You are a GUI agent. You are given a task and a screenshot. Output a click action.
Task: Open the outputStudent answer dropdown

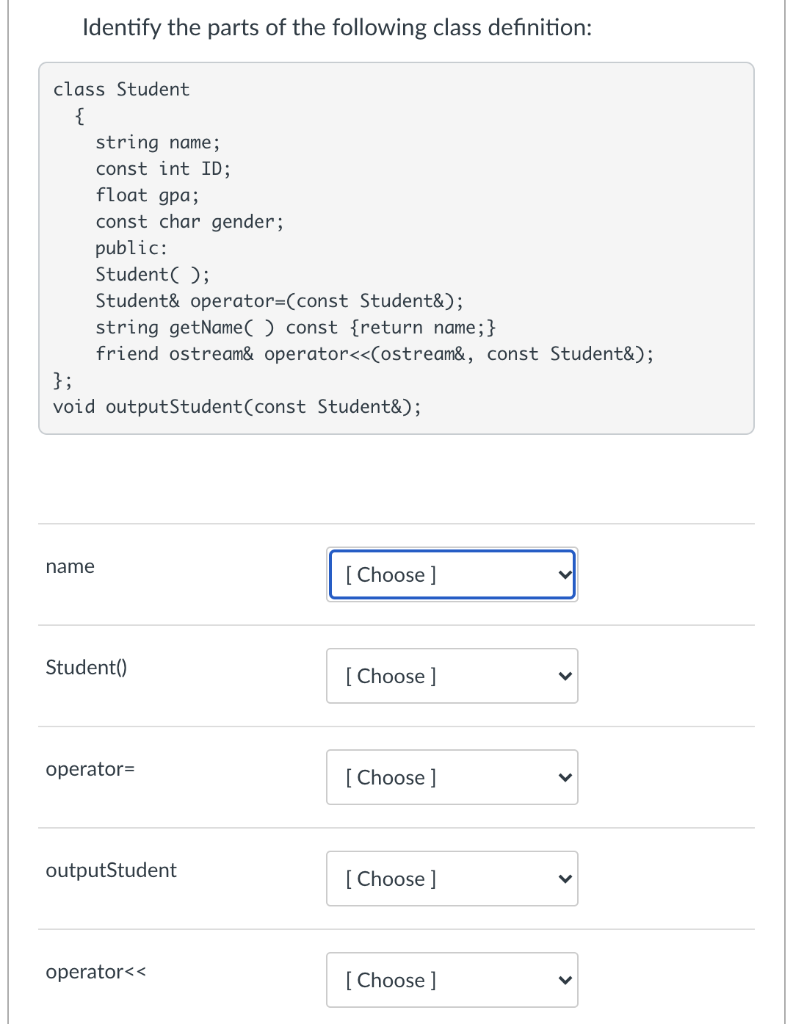coord(452,878)
